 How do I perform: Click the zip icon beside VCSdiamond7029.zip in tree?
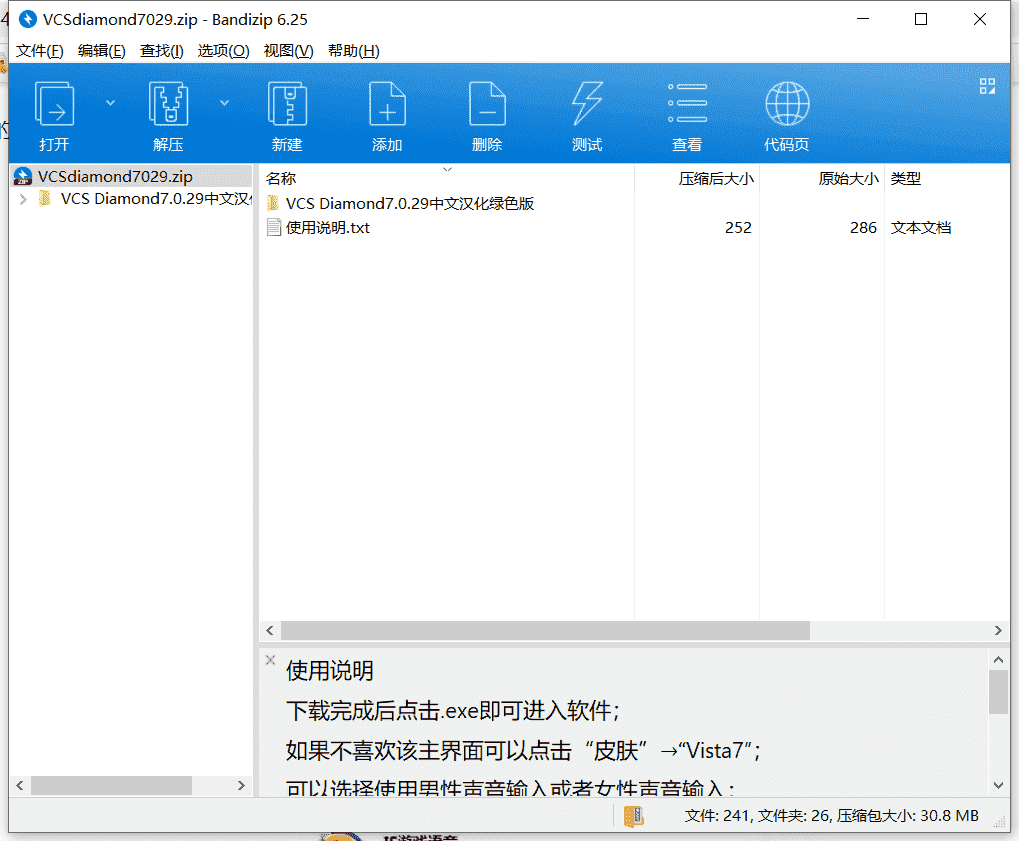[23, 176]
